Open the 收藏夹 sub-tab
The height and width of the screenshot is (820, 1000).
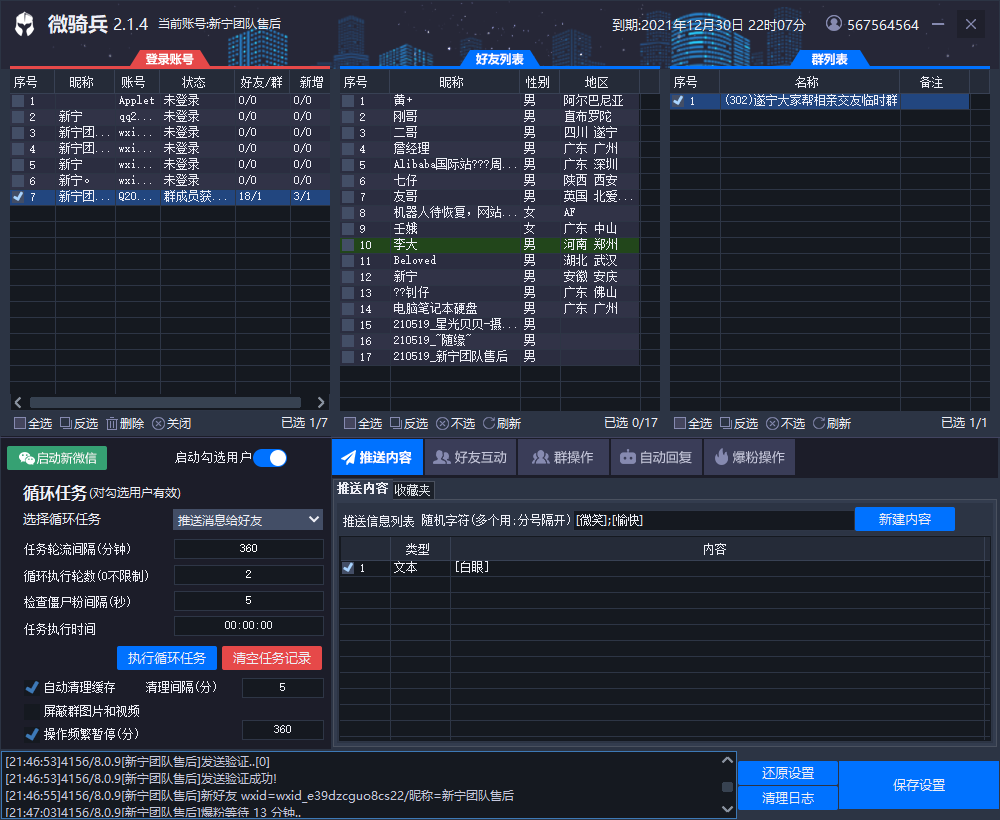pyautogui.click(x=412, y=490)
